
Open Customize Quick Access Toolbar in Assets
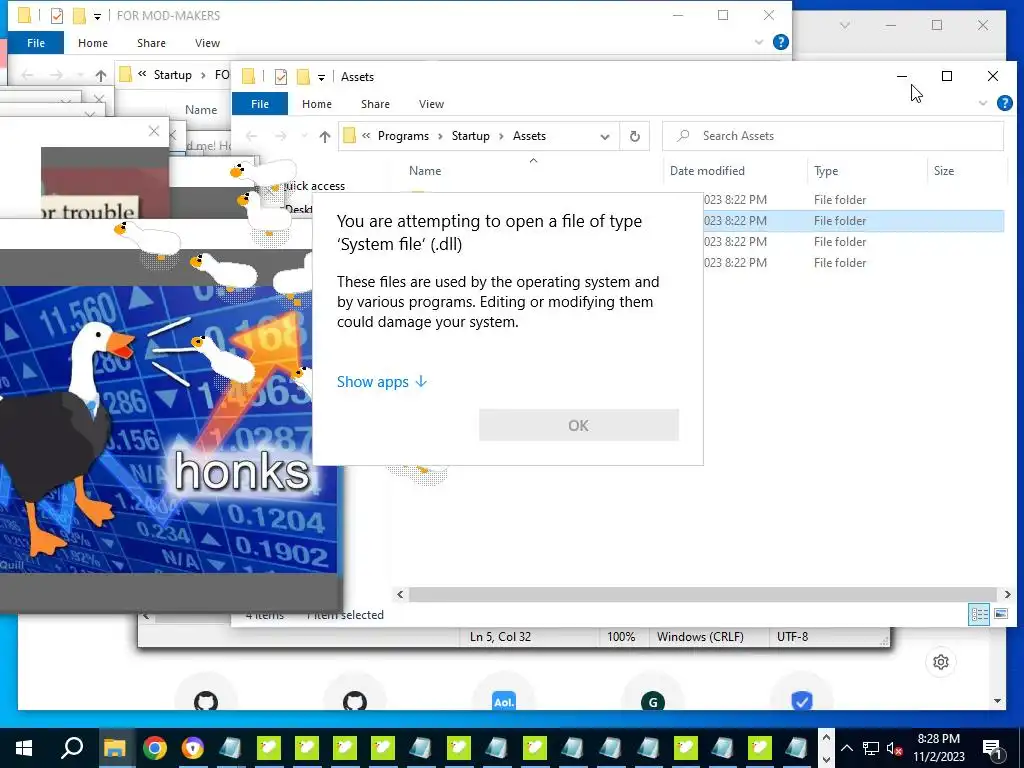321,78
